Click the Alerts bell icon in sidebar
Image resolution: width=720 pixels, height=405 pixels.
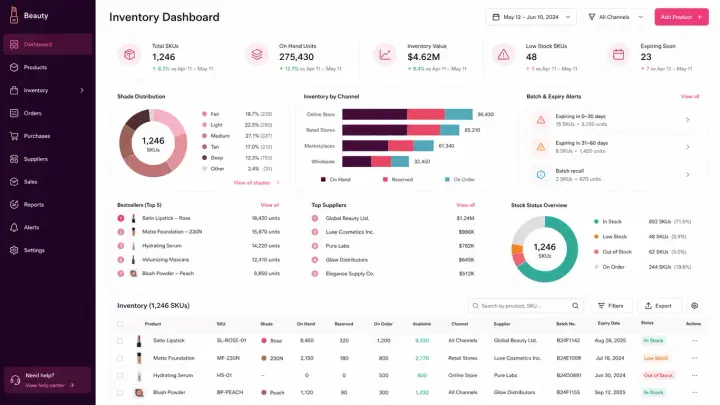click(14, 227)
